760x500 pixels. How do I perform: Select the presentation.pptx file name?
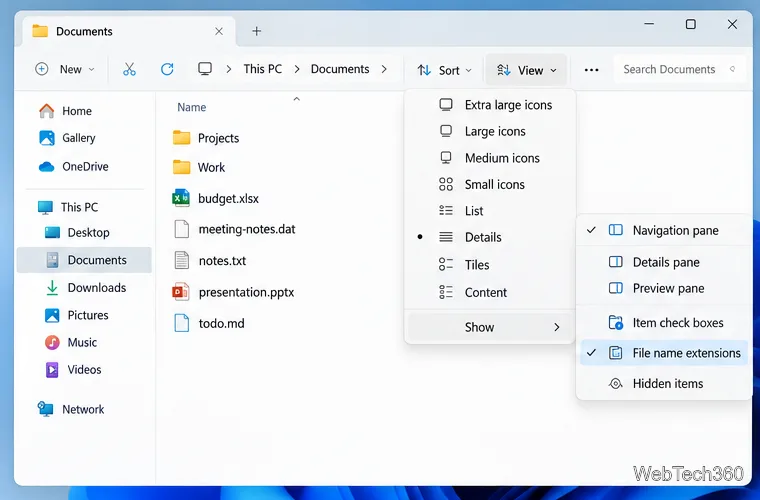click(x=246, y=293)
